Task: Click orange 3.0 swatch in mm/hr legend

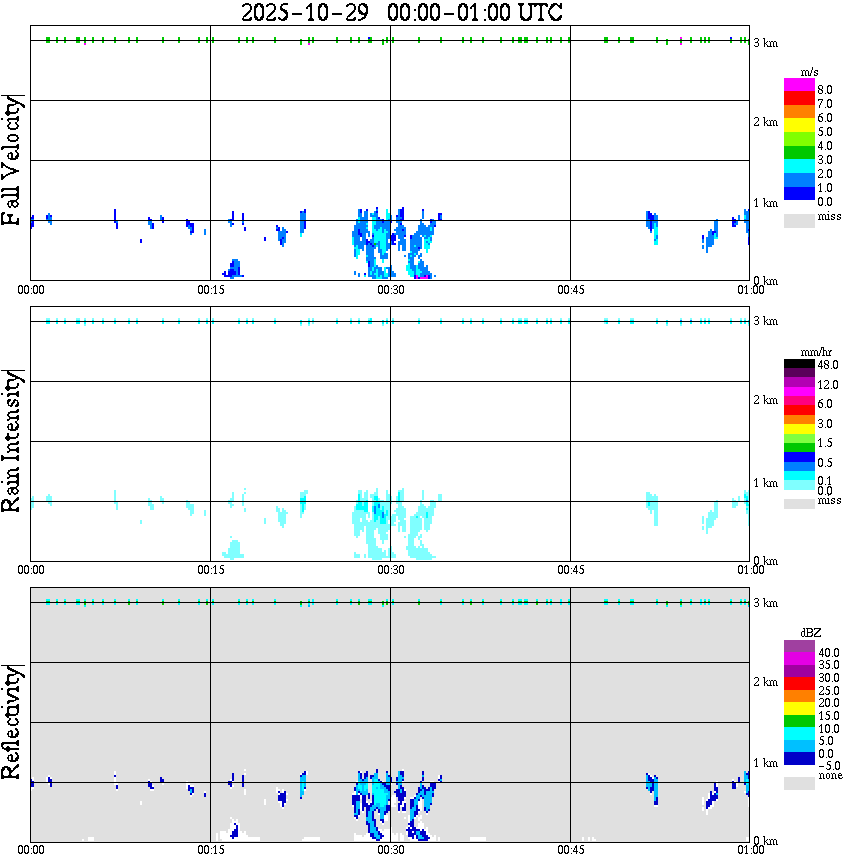Action: point(799,420)
